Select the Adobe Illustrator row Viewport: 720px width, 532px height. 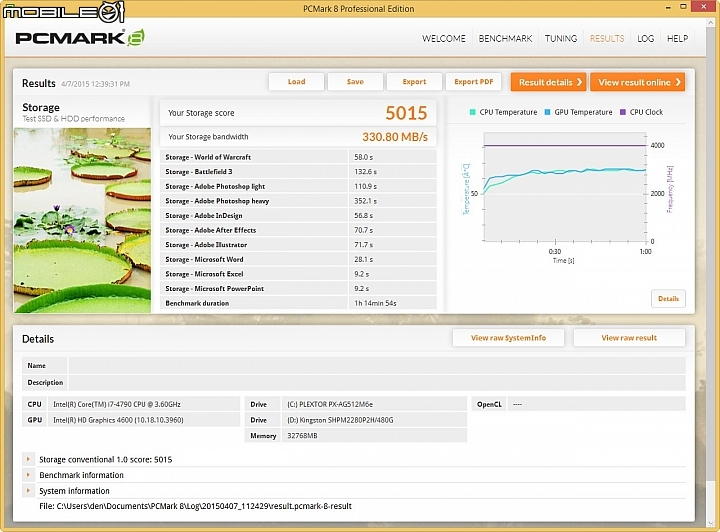(298, 245)
